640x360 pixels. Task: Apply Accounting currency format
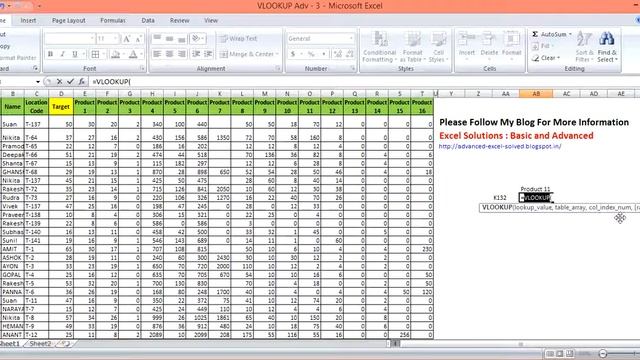(293, 54)
